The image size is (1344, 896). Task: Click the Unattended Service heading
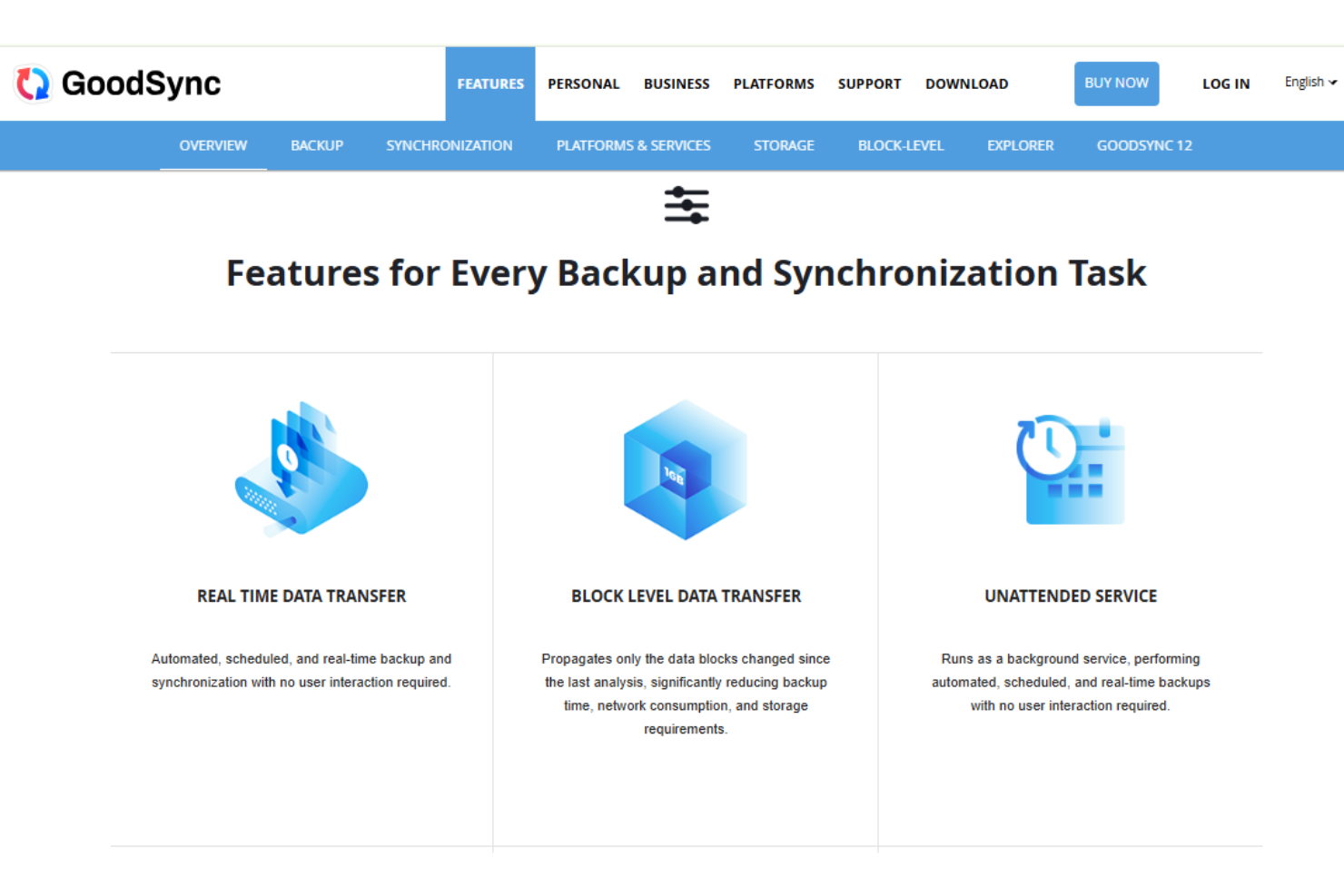click(1071, 596)
